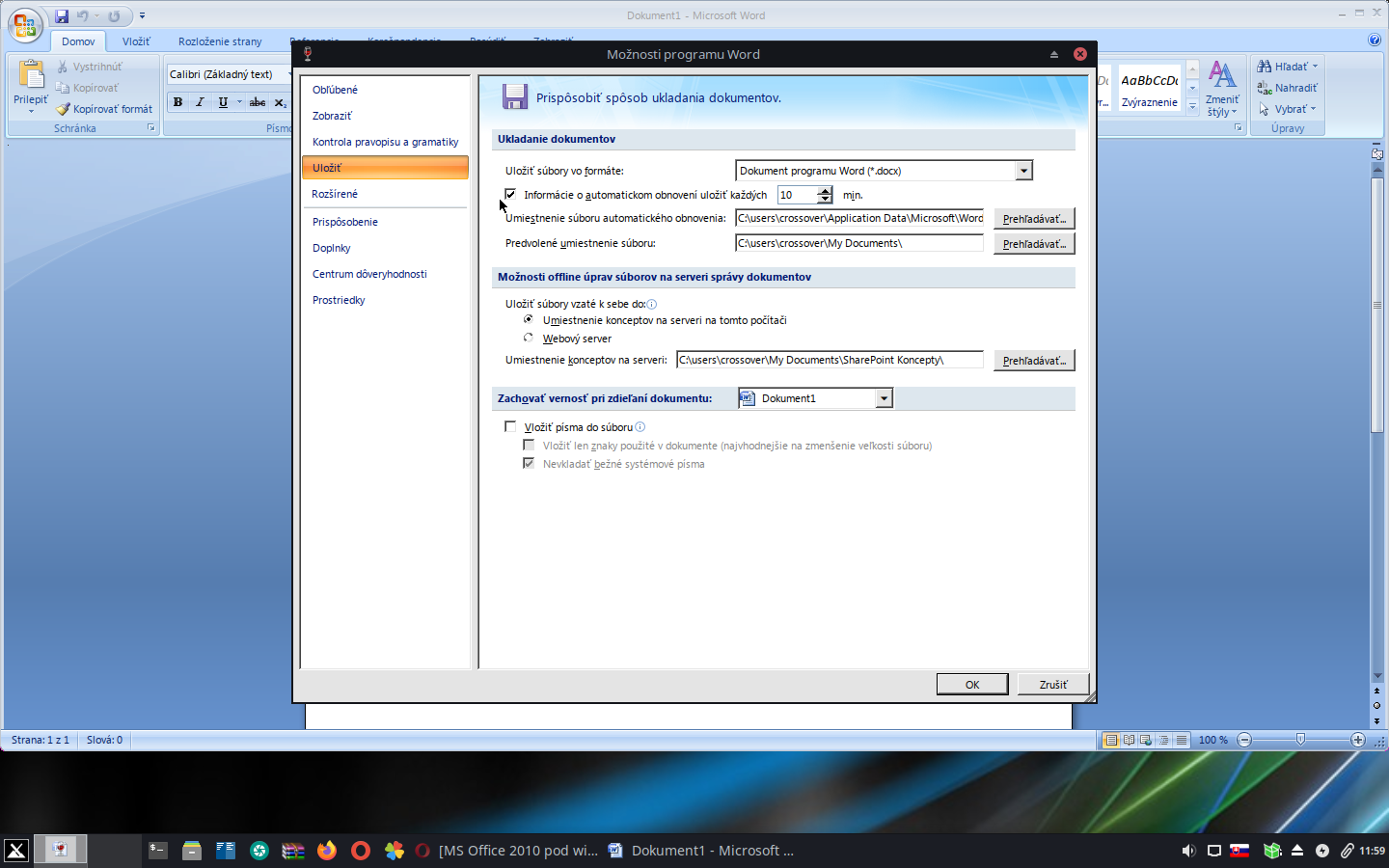This screenshot has height=868, width=1389.
Task: Open the Office button menu
Action: tap(25, 25)
